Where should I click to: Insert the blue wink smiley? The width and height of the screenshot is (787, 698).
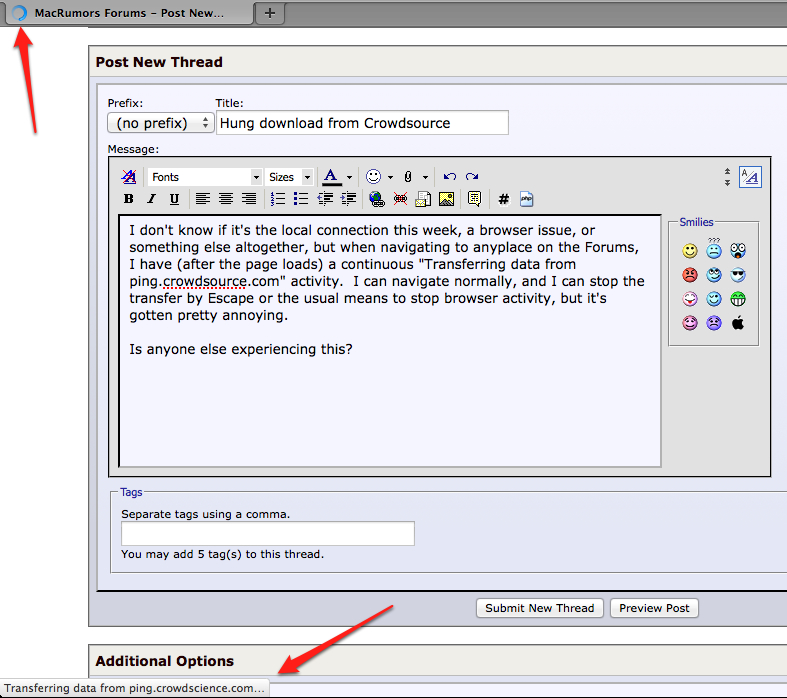tap(714, 299)
